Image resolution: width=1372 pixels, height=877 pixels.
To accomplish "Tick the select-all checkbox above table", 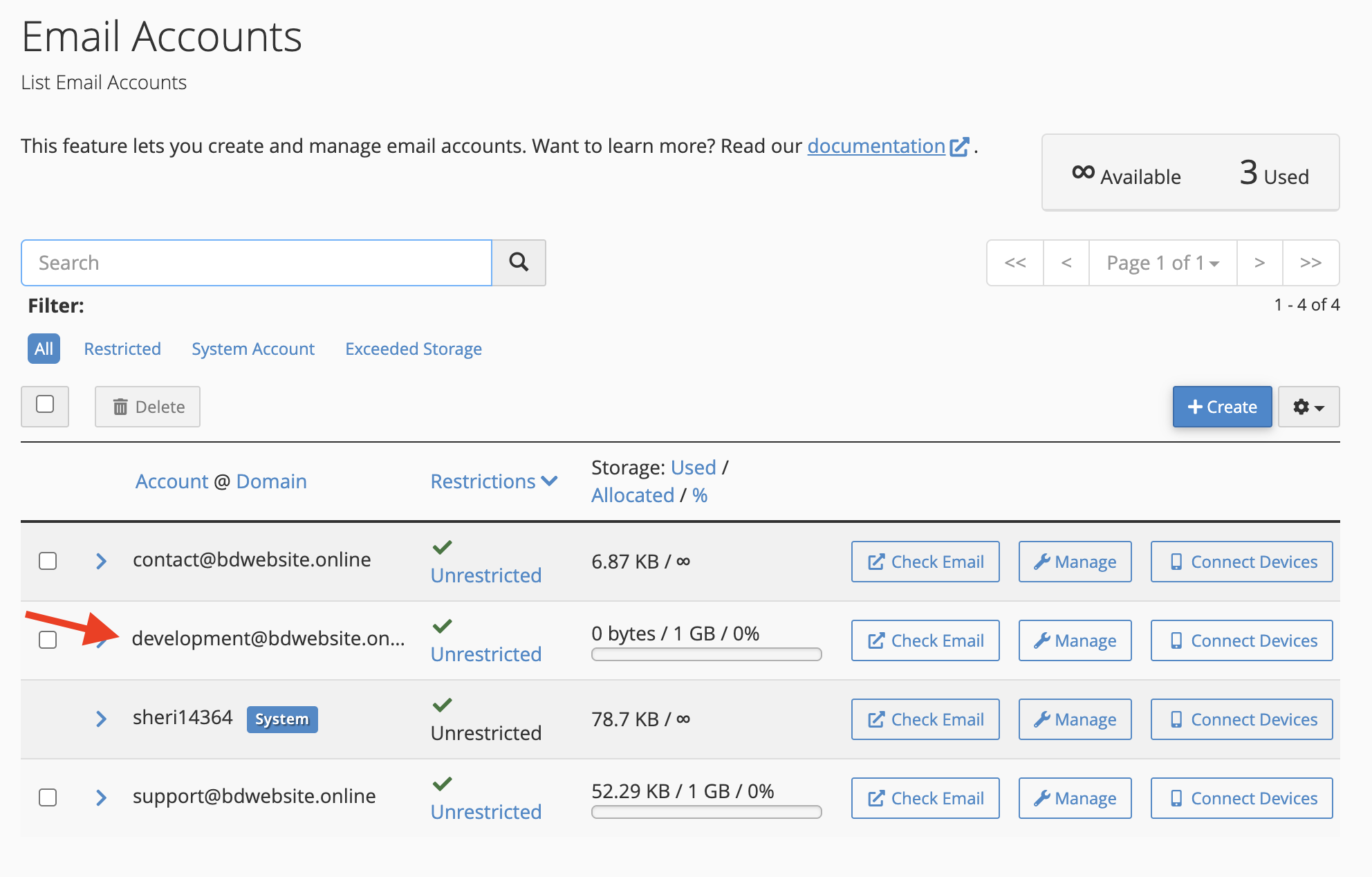I will 45,405.
